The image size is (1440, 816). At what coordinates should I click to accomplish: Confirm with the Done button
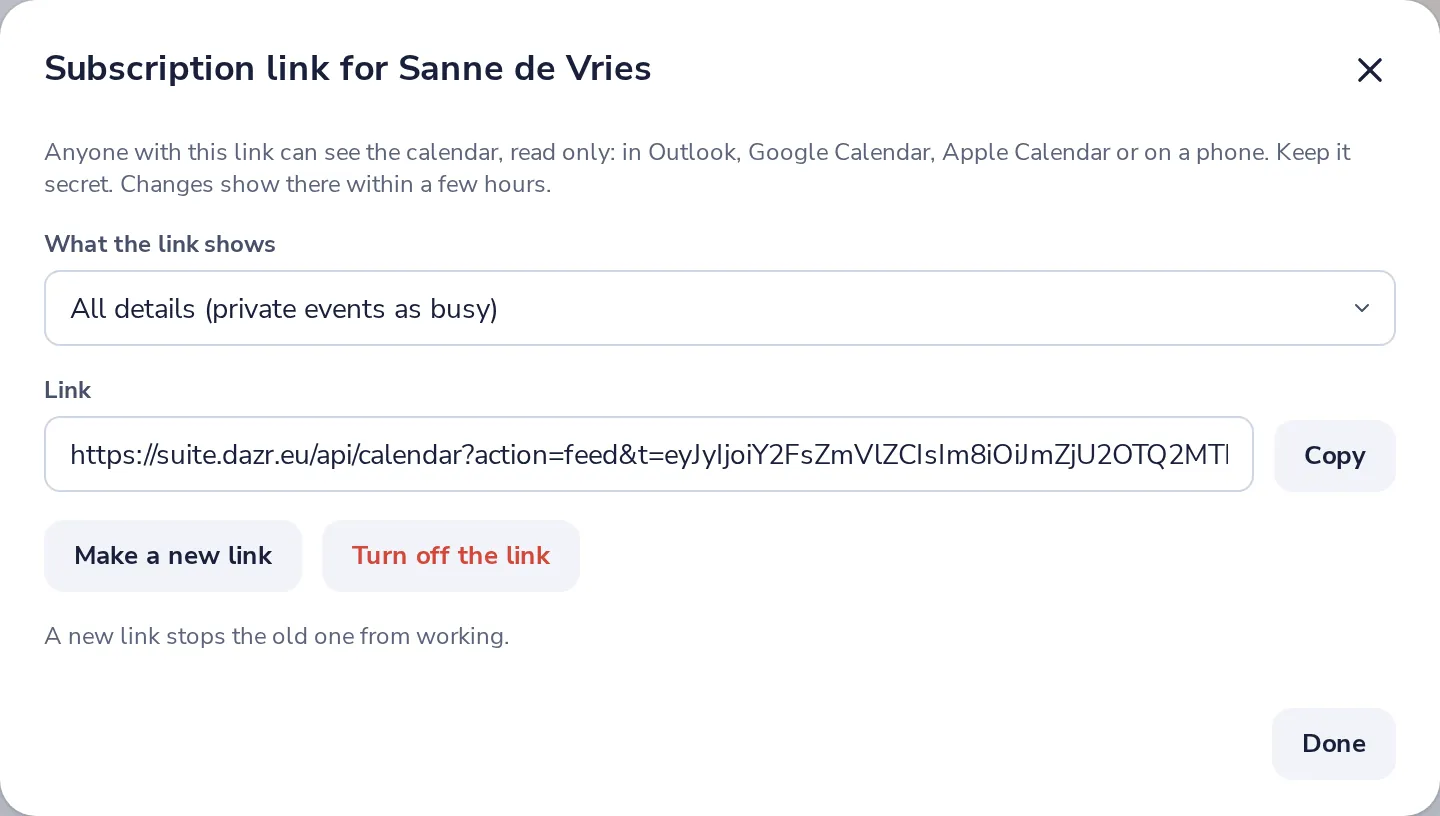point(1333,744)
